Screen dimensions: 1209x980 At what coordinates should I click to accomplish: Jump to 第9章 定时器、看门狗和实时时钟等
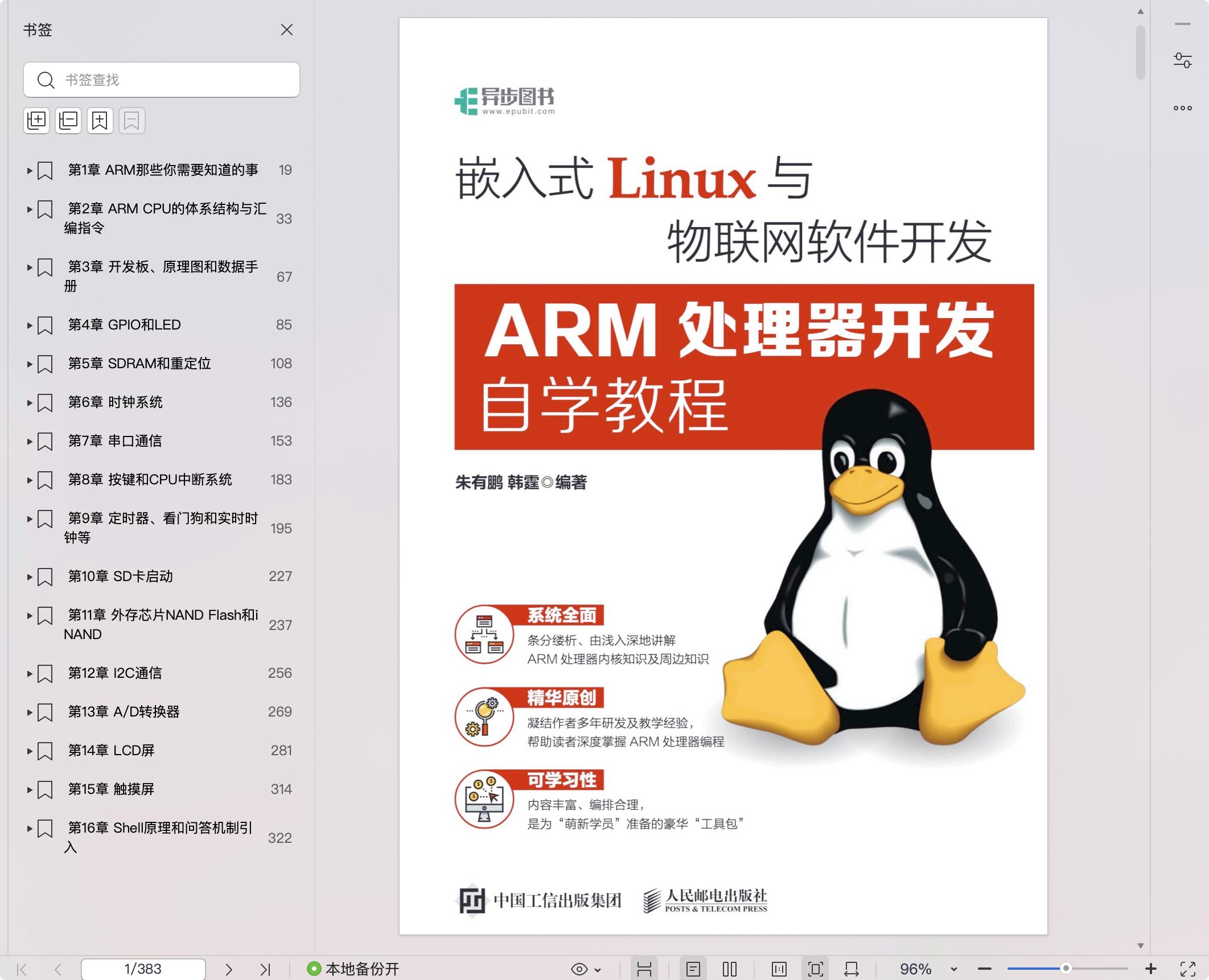(x=161, y=528)
